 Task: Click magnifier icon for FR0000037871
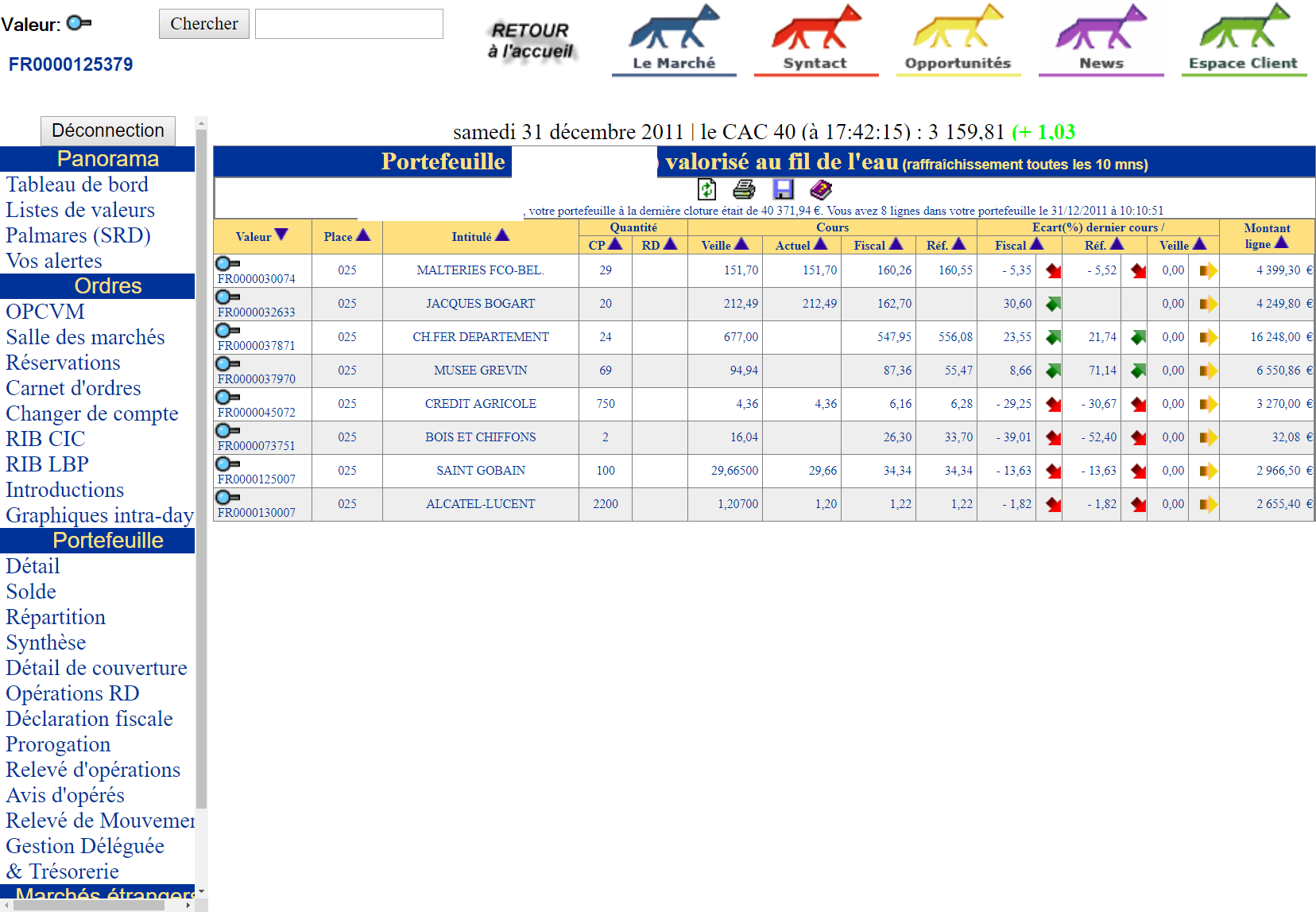click(x=228, y=330)
